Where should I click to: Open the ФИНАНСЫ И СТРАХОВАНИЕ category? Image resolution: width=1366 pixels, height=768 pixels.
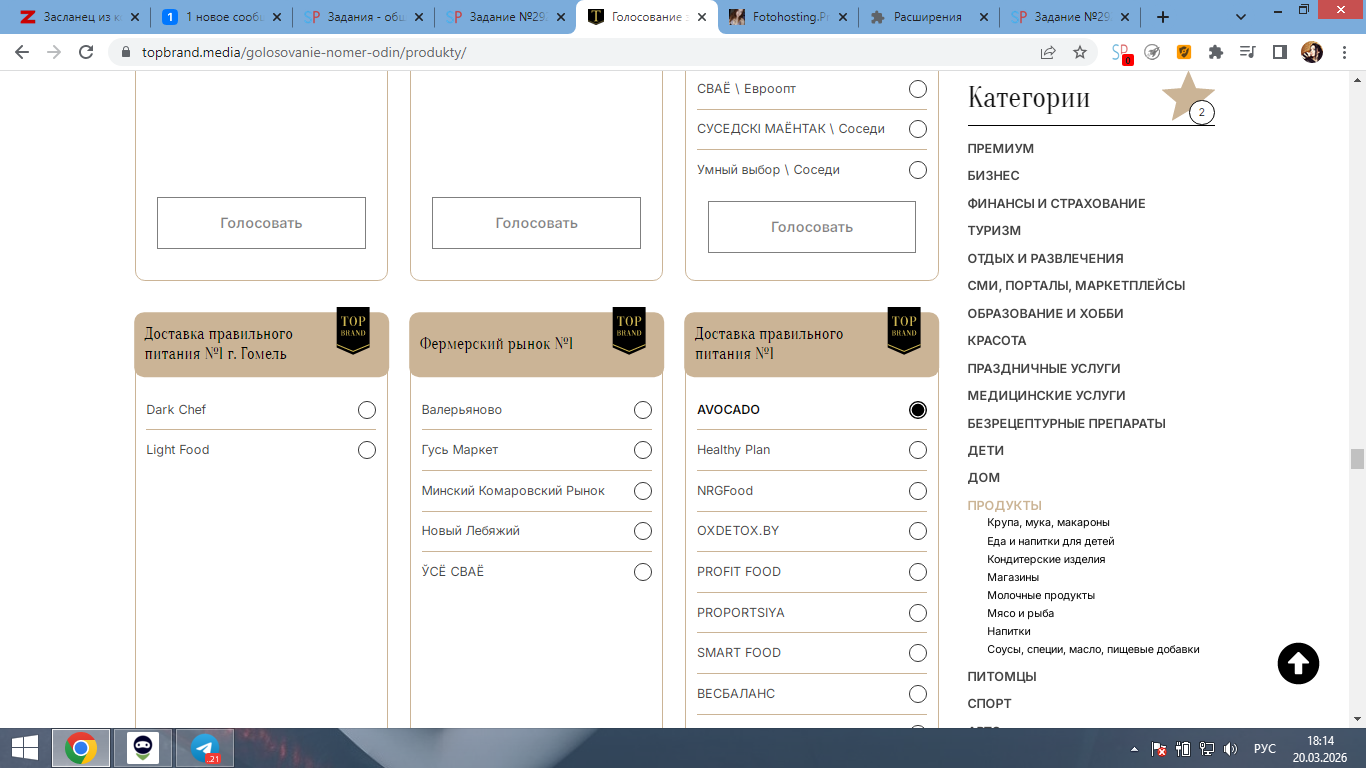point(1056,204)
